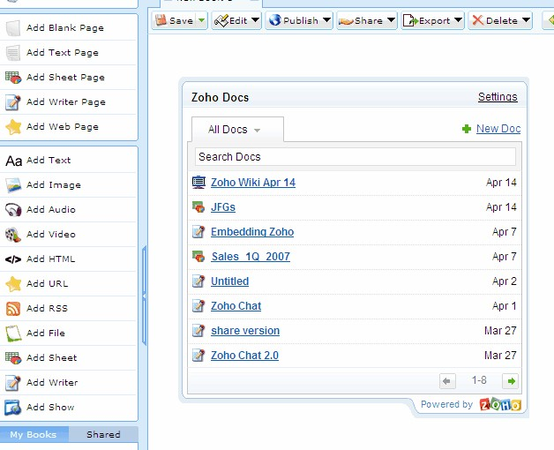This screenshot has height=450, width=554.
Task: Click the Add Audio headphones icon
Action: click(13, 210)
